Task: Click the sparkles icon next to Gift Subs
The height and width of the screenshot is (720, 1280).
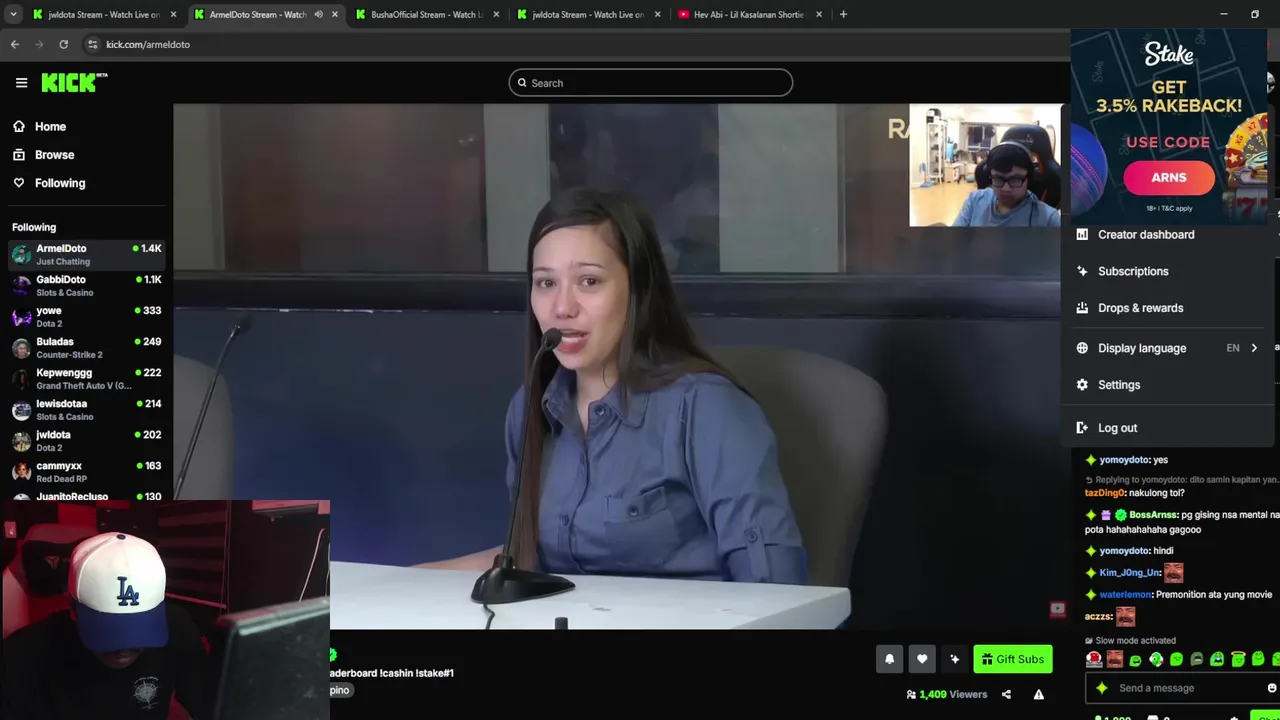Action: coord(955,659)
